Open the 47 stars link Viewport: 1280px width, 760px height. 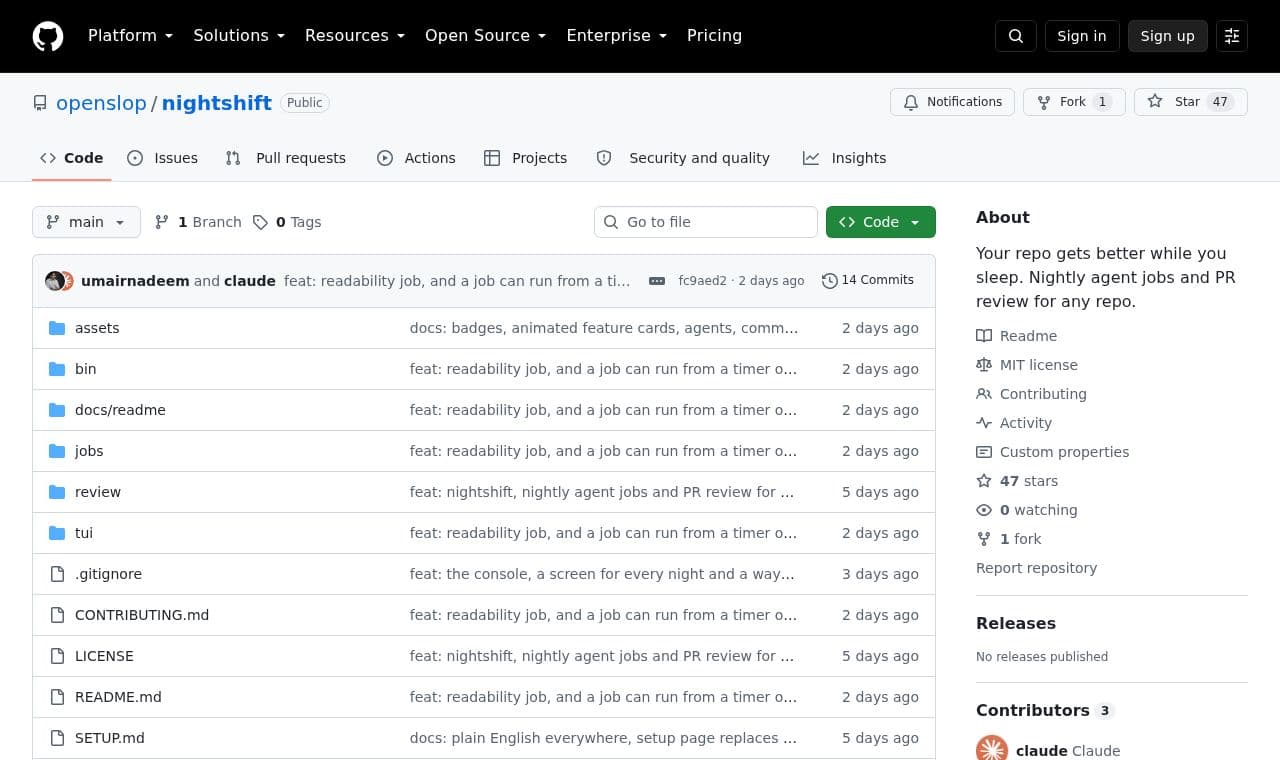click(1017, 481)
